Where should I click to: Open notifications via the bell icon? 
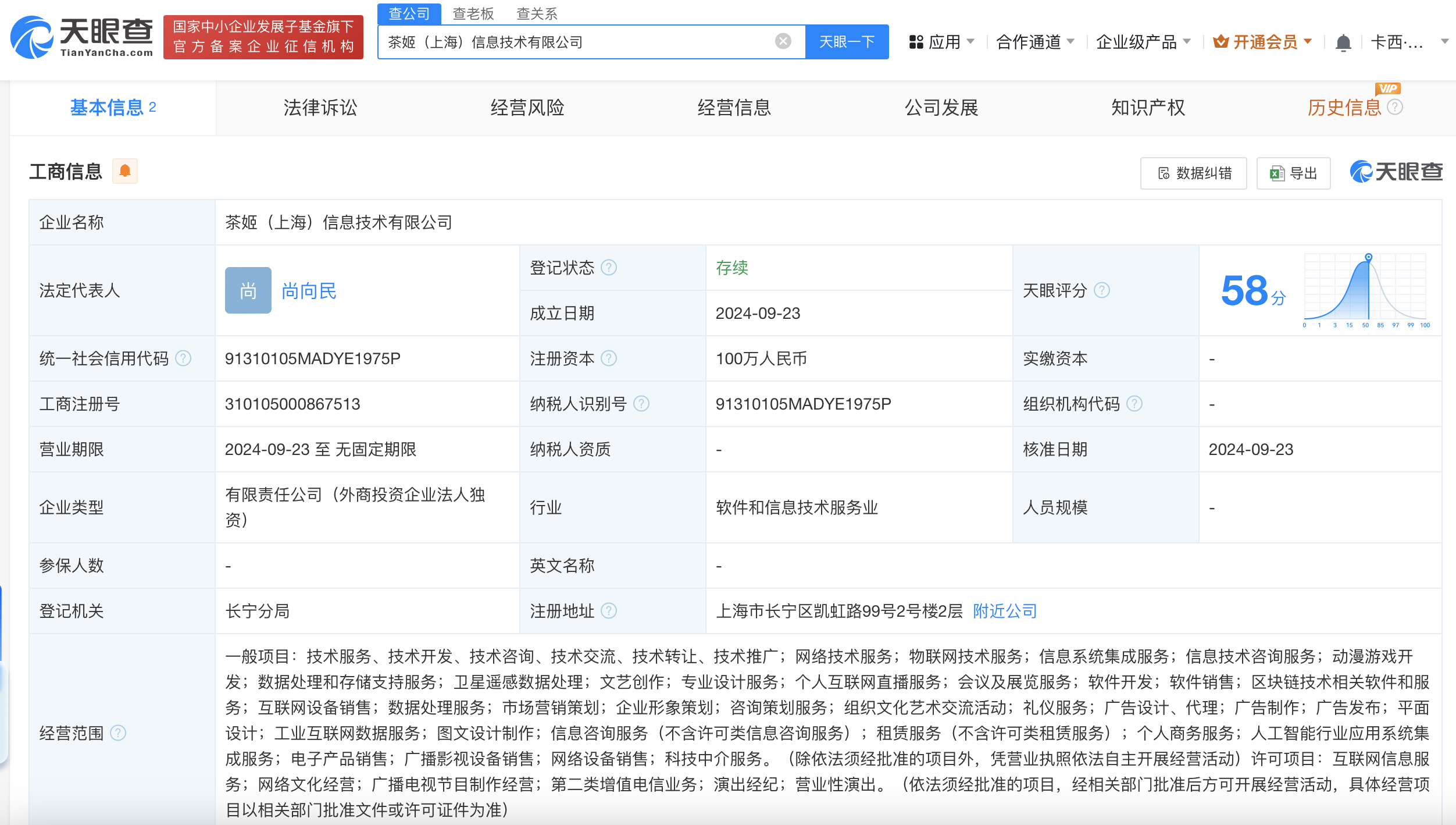pyautogui.click(x=1343, y=41)
